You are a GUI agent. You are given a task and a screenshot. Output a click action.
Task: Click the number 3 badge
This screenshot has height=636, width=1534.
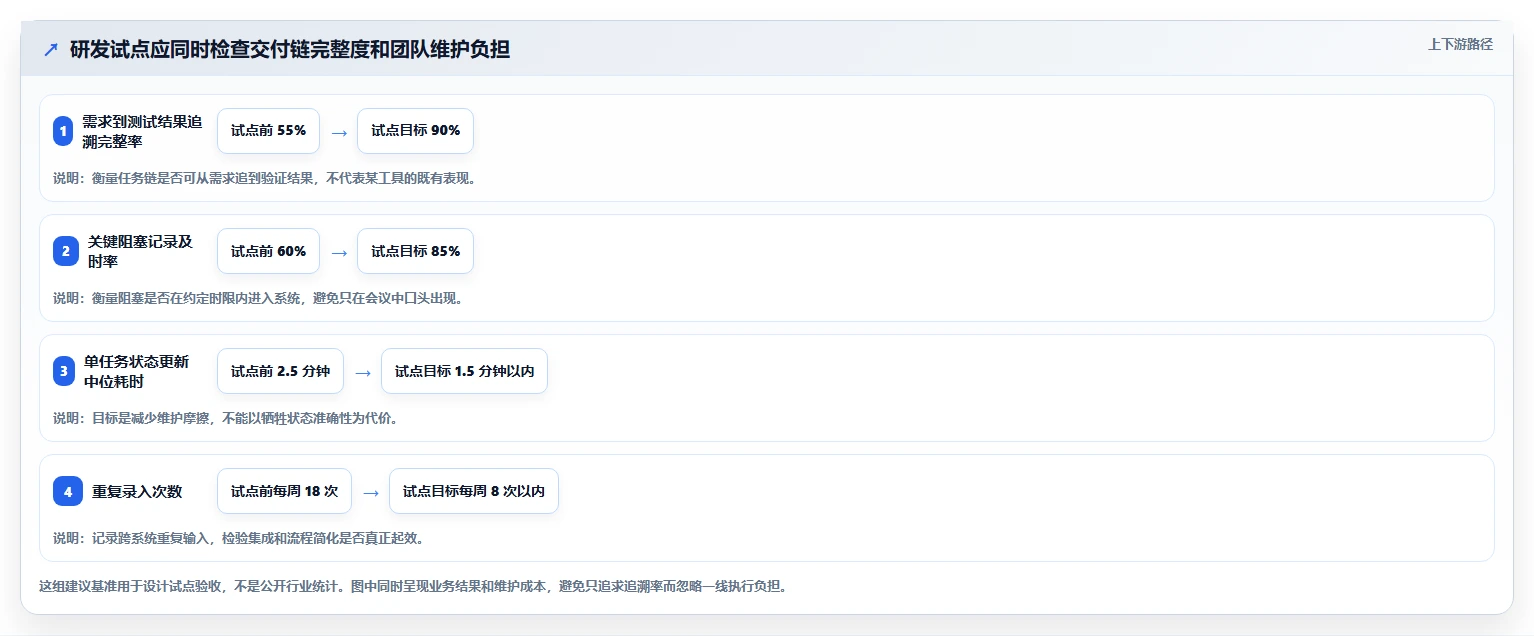(64, 371)
